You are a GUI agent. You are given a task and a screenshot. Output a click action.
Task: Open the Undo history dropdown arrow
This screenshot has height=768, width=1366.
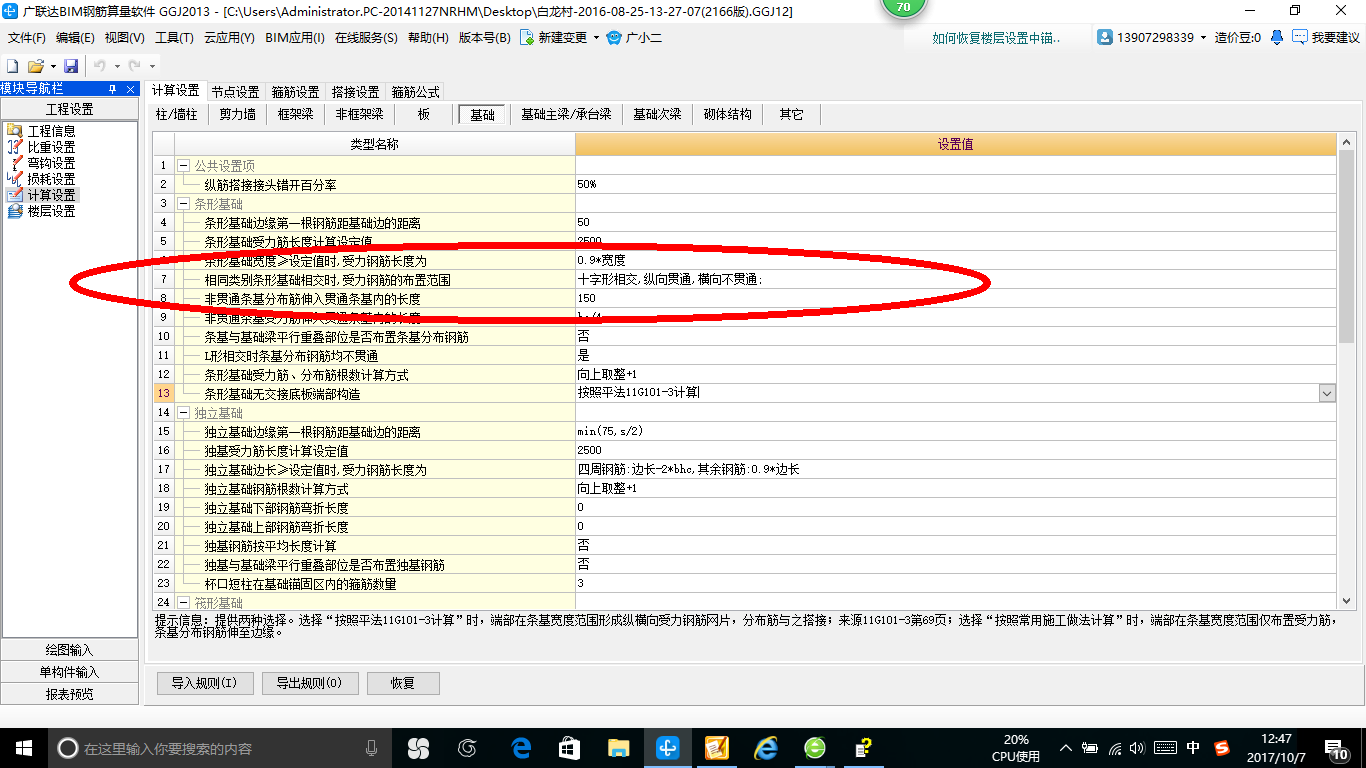[117, 66]
